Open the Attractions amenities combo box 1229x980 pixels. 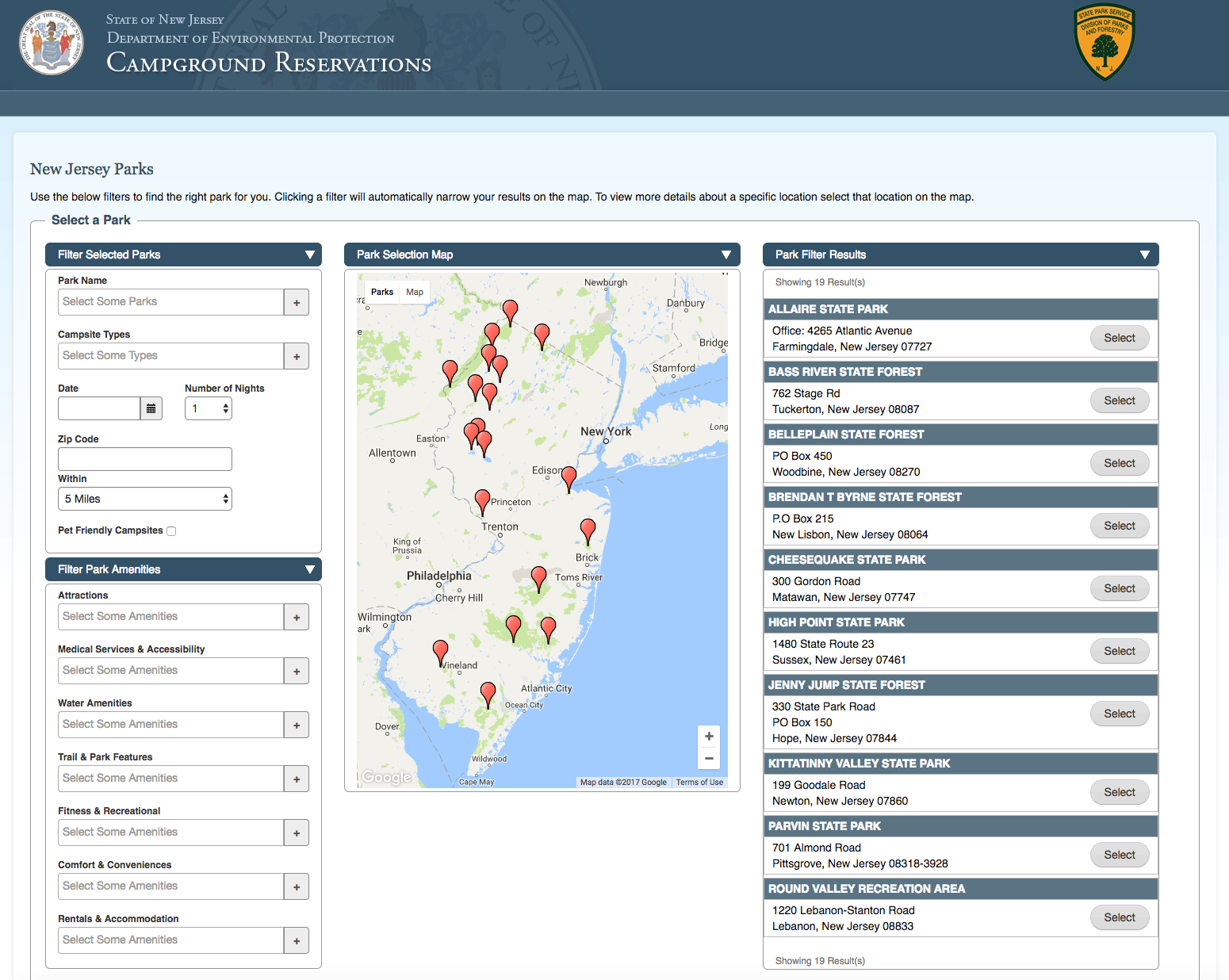click(170, 617)
